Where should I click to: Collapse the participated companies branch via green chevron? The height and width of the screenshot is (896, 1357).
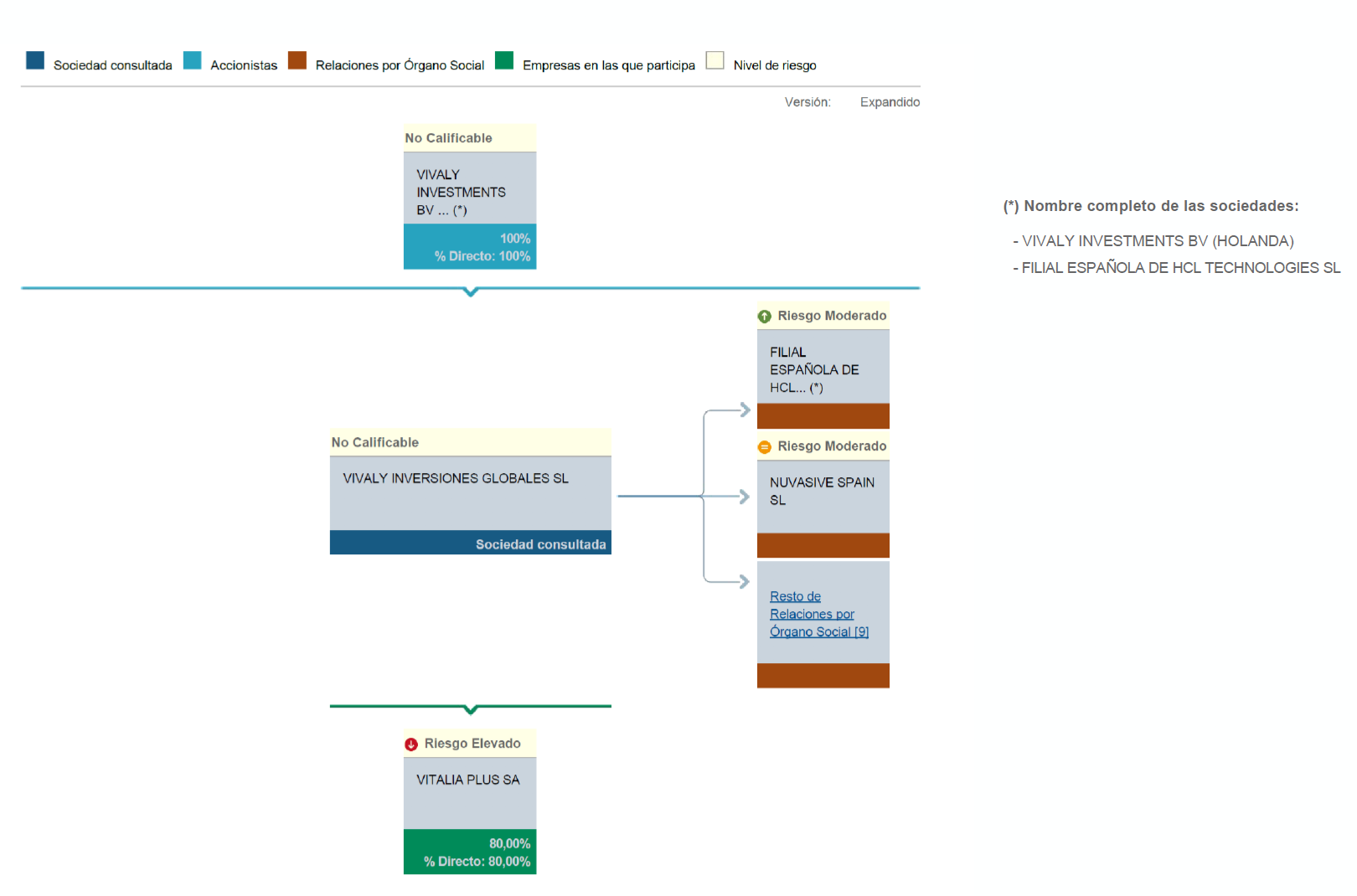471,708
